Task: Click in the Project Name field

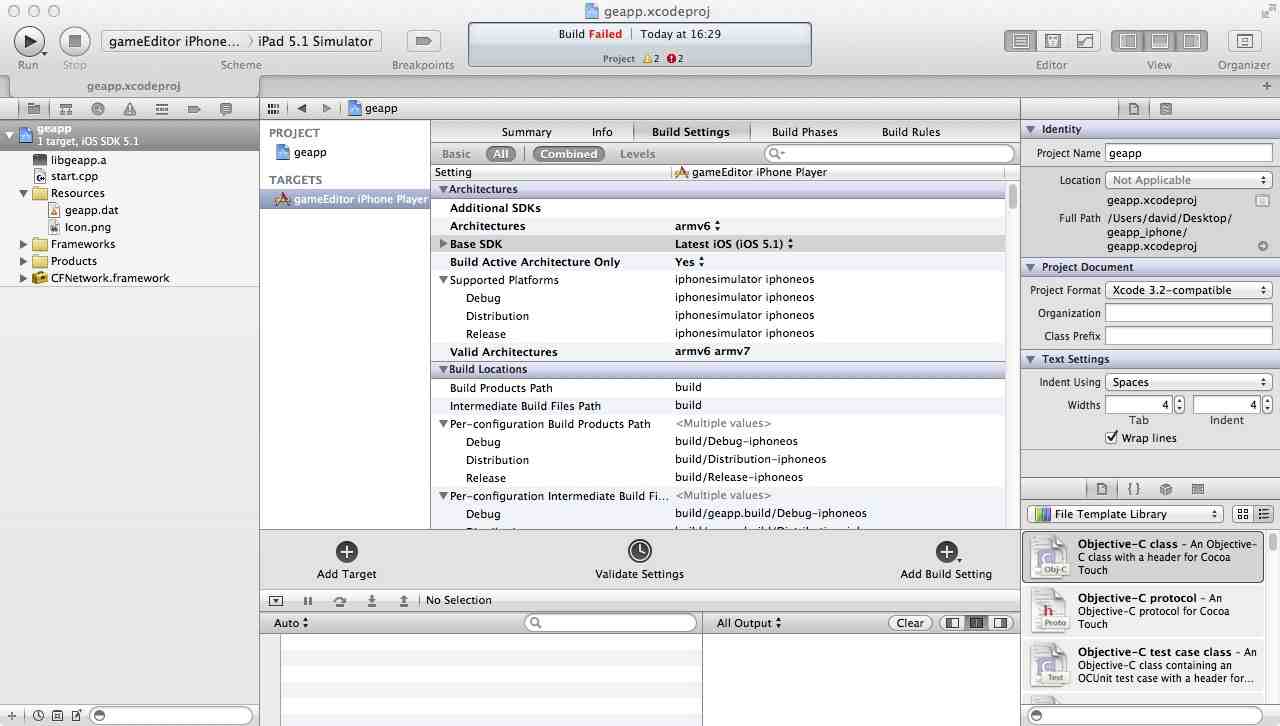Action: pyautogui.click(x=1189, y=153)
